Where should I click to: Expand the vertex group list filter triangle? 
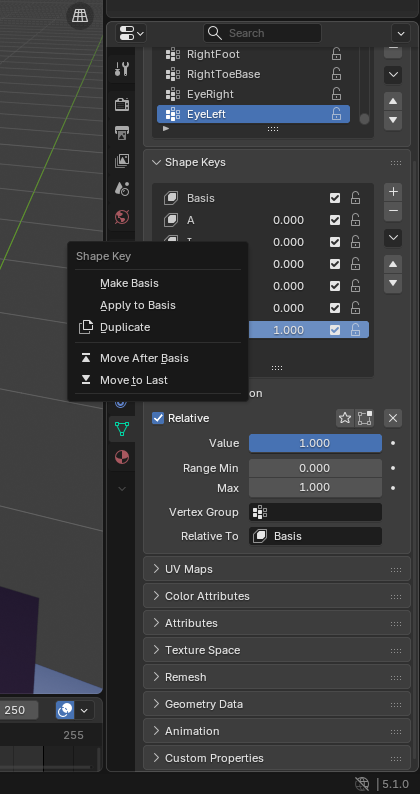pyautogui.click(x=166, y=129)
